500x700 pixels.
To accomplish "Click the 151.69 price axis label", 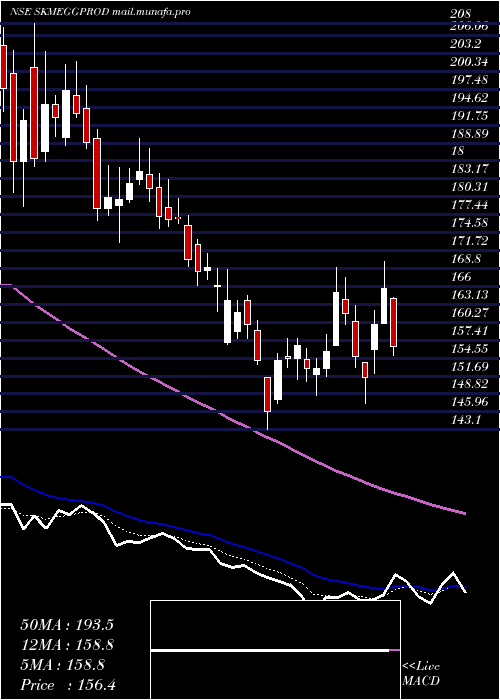I will 470,366.
